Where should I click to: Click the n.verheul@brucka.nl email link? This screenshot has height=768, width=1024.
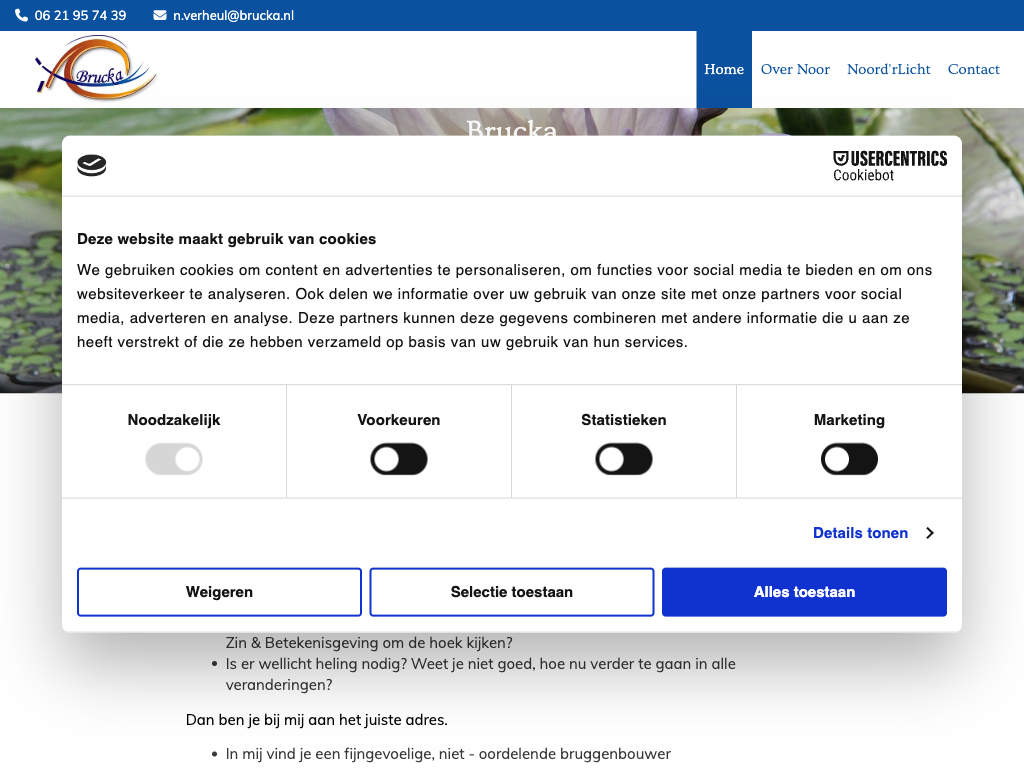click(233, 15)
